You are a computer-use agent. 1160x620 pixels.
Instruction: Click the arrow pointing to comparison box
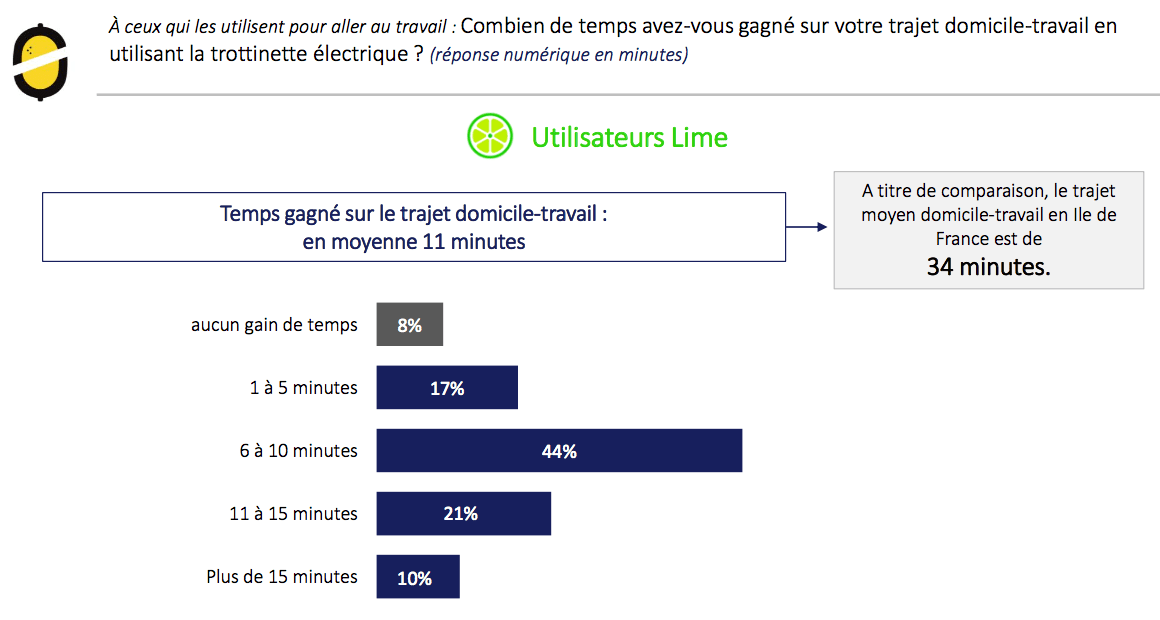click(806, 227)
